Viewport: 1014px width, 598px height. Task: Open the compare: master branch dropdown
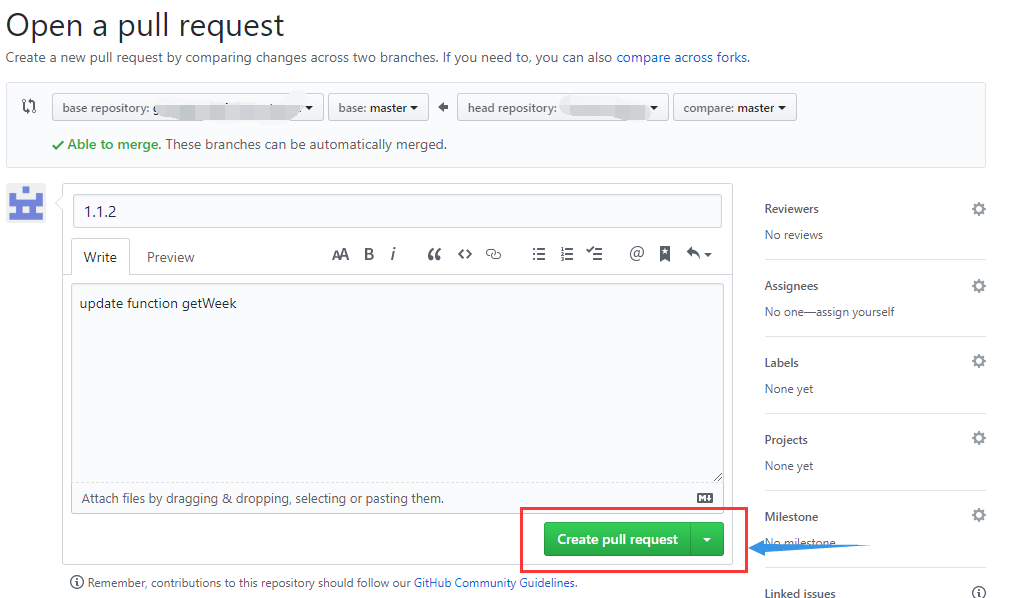point(735,107)
